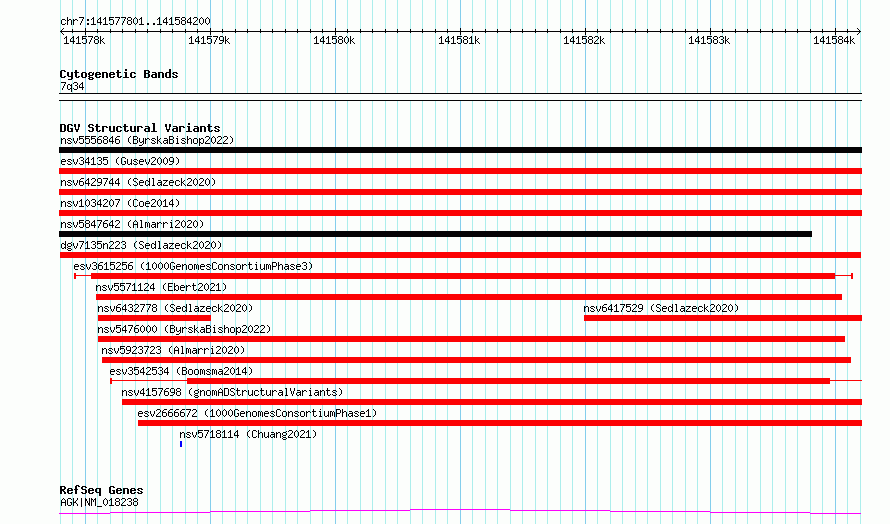Click esv3542534 (Boomsma2014) label
This screenshot has height=524, width=890.
tap(181, 371)
